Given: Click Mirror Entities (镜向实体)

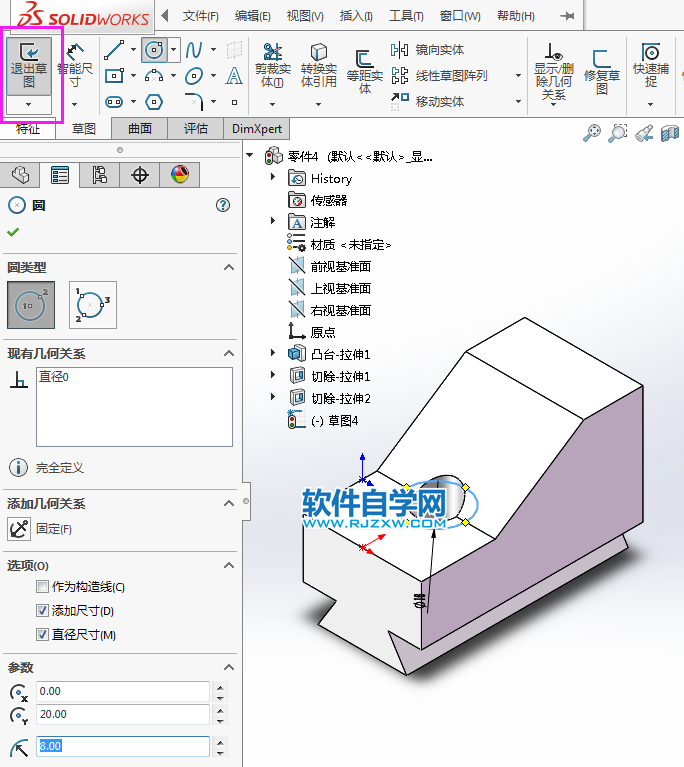Looking at the screenshot, I should [x=428, y=50].
